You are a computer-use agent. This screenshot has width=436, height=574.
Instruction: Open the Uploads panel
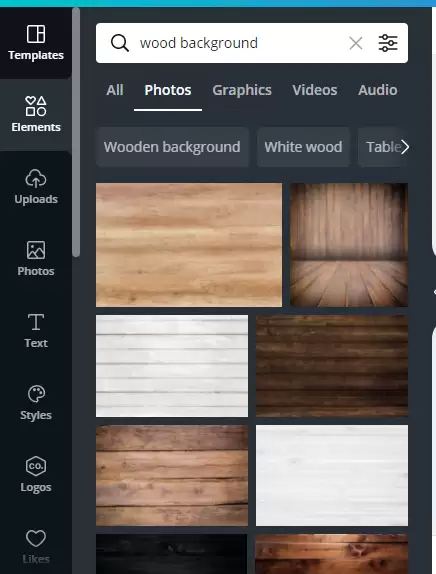point(36,187)
